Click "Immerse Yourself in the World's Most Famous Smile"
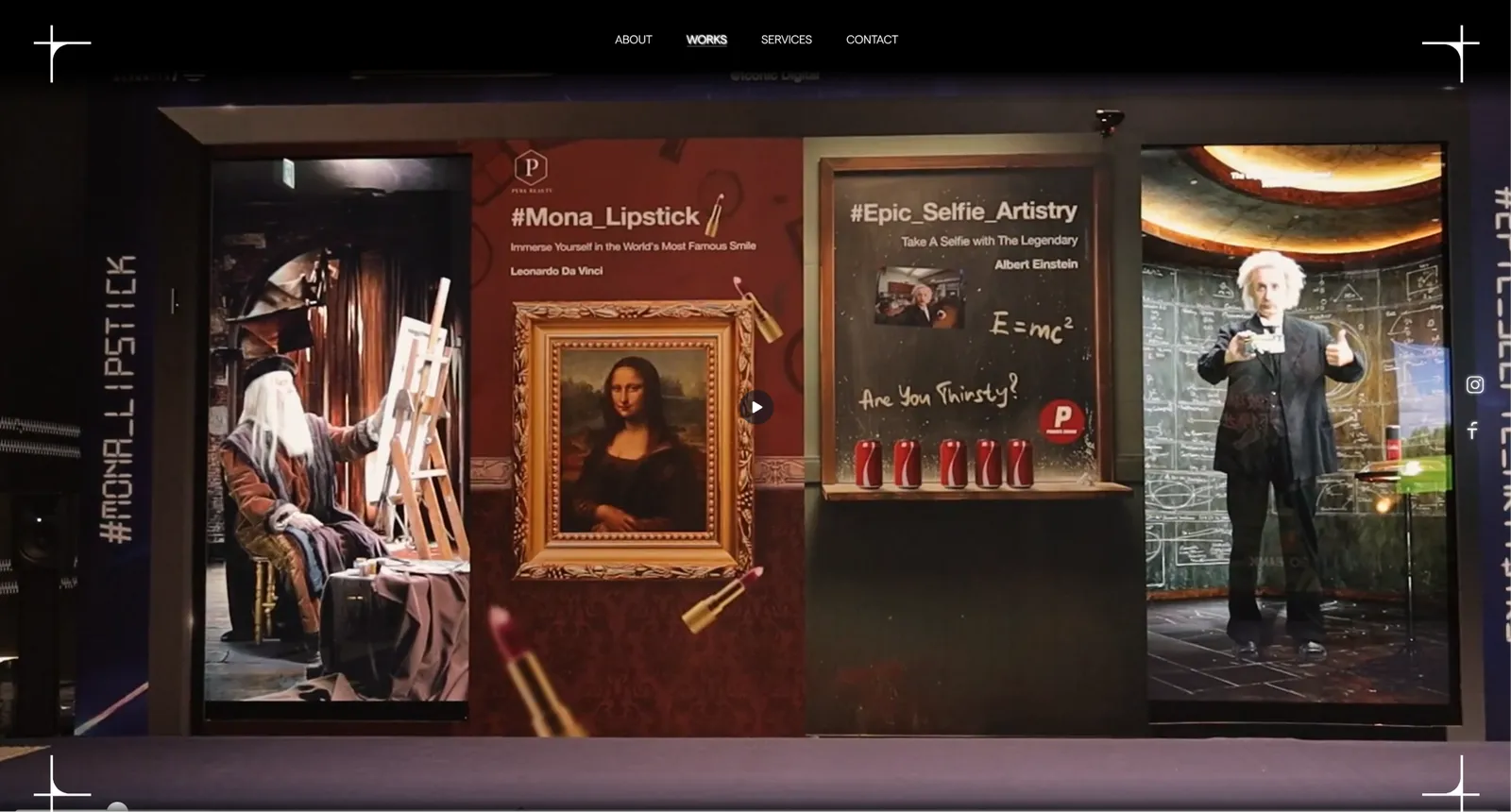Screen dimensions: 1511x812 (634, 246)
